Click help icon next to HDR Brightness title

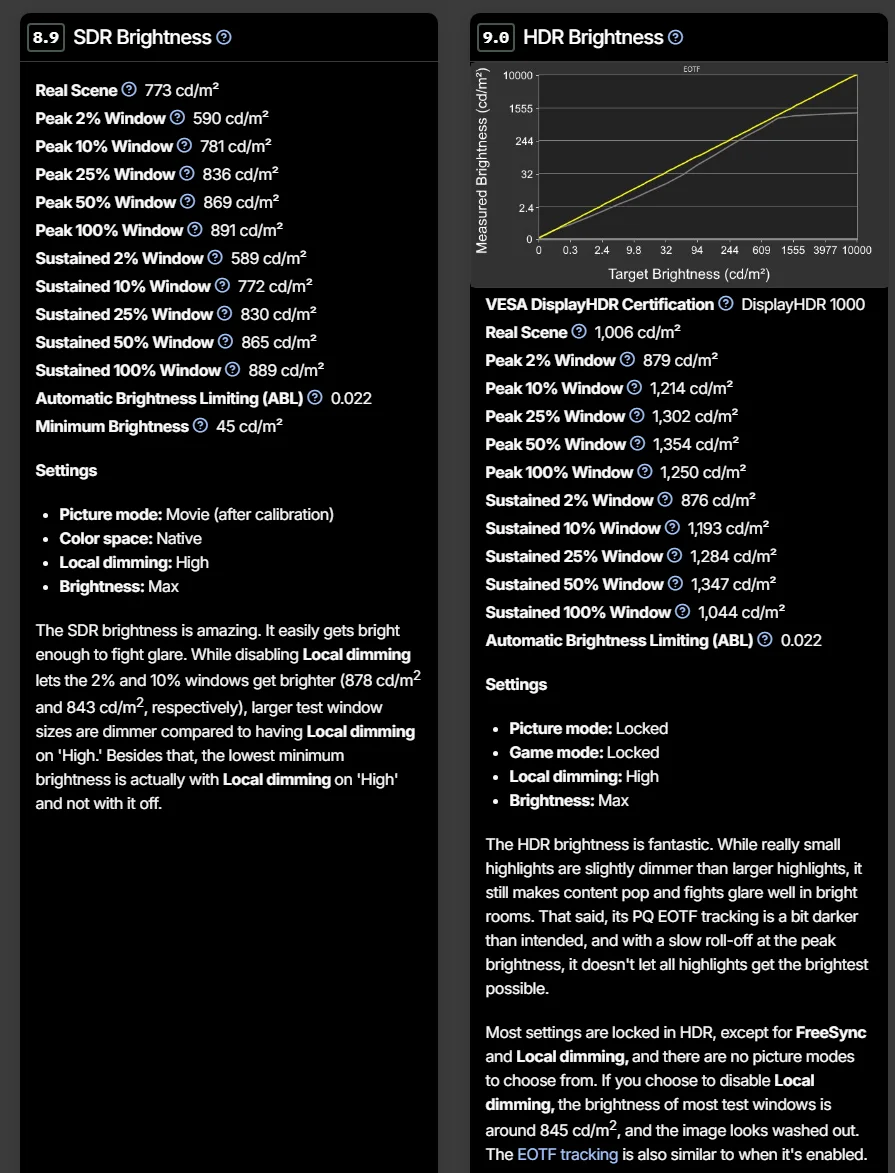click(676, 38)
